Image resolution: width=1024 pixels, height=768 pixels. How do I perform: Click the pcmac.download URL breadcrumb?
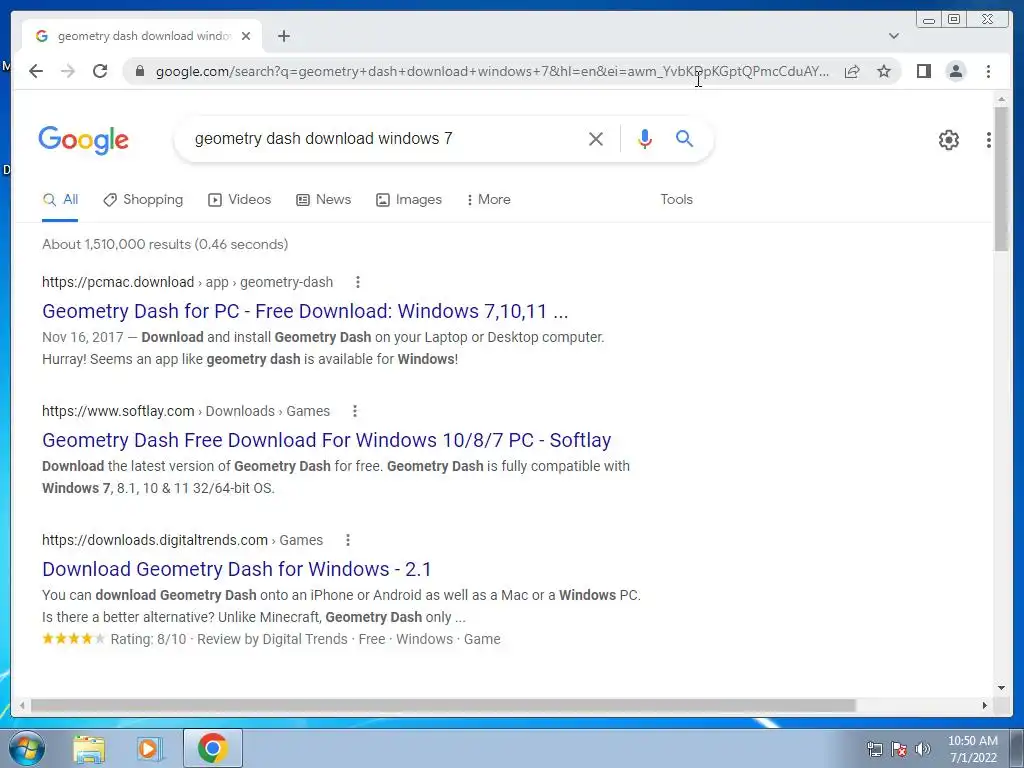[187, 282]
